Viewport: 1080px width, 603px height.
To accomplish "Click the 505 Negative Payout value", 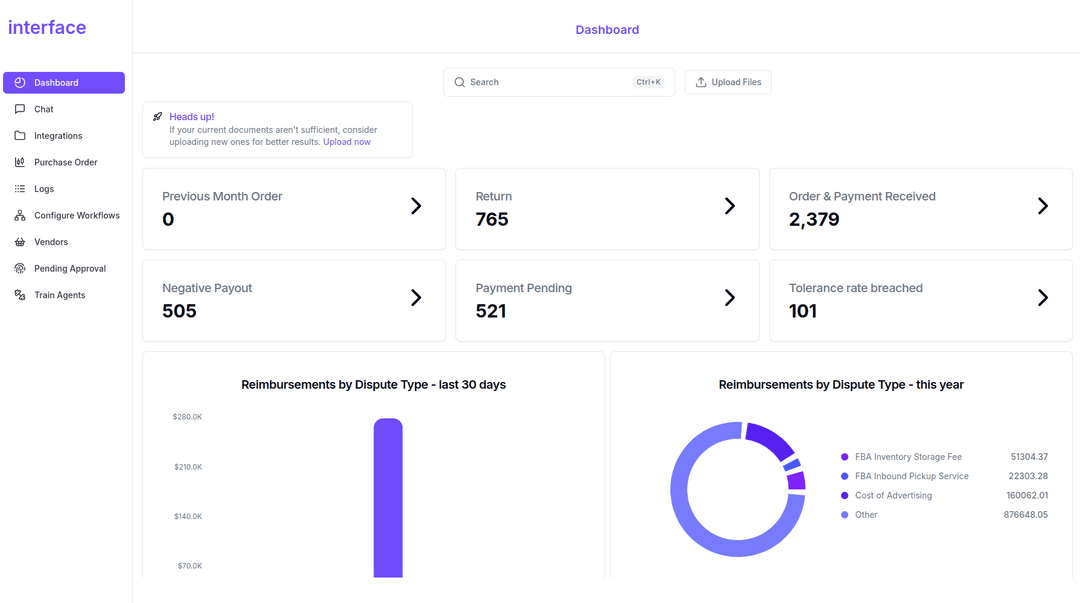I will [x=179, y=311].
